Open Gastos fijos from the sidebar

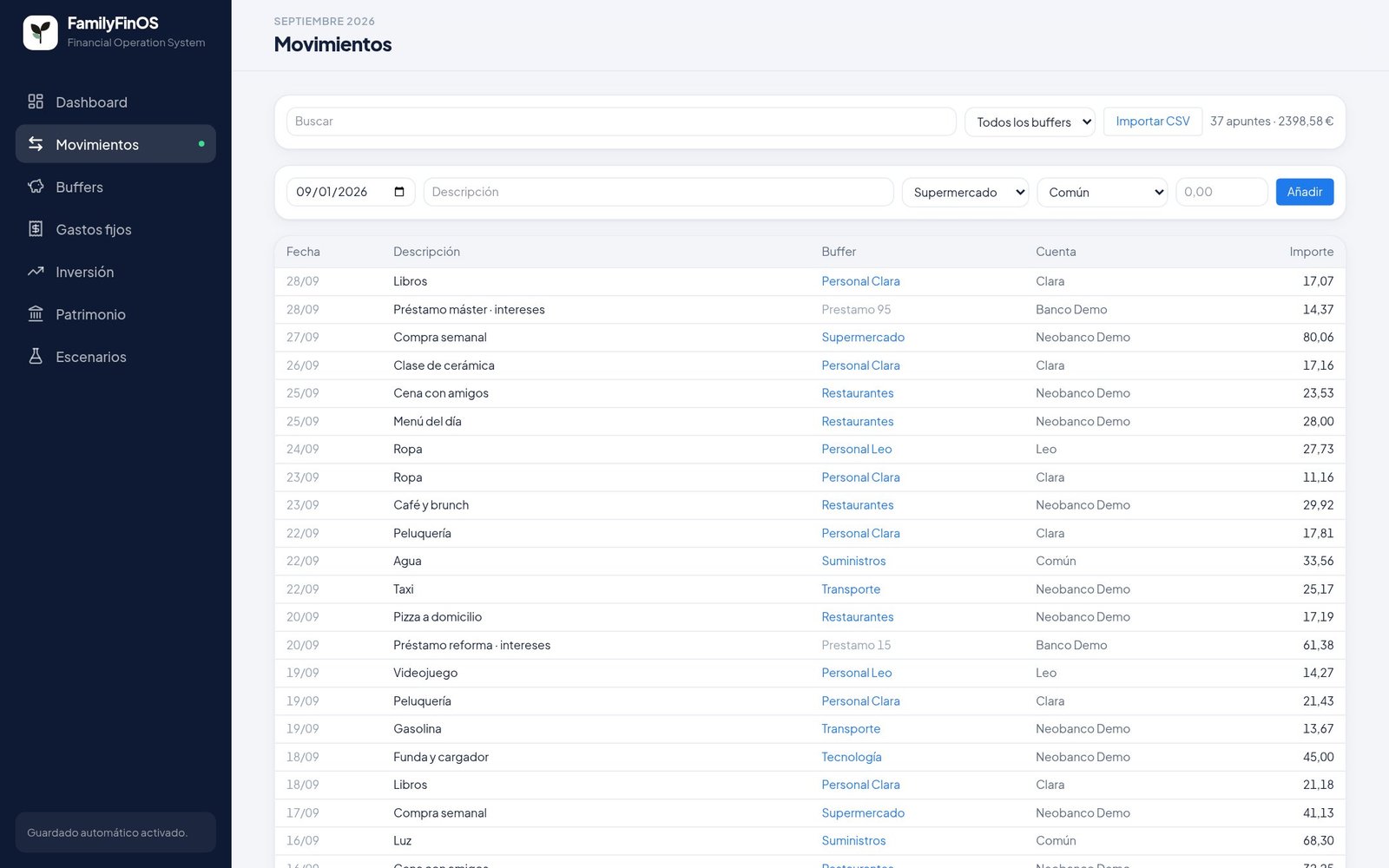(x=115, y=229)
